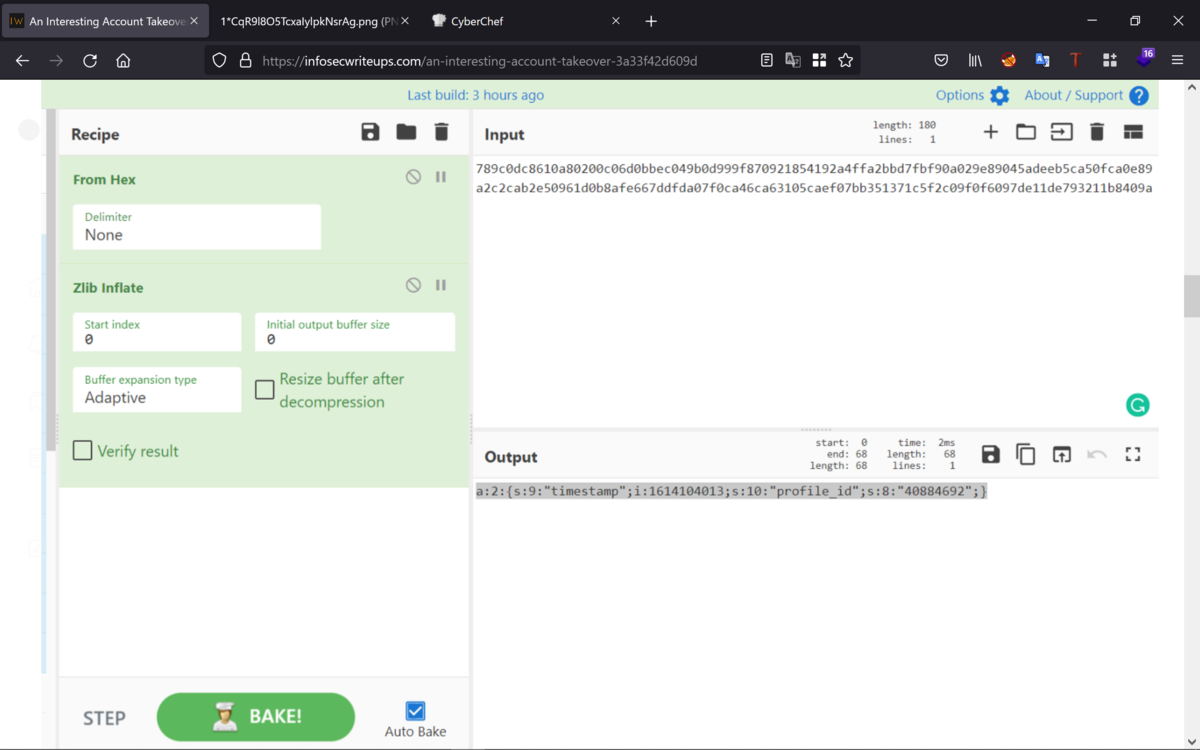1200x750 pixels.
Task: Click the Grammarly icon in input pane
Action: [x=1137, y=405]
